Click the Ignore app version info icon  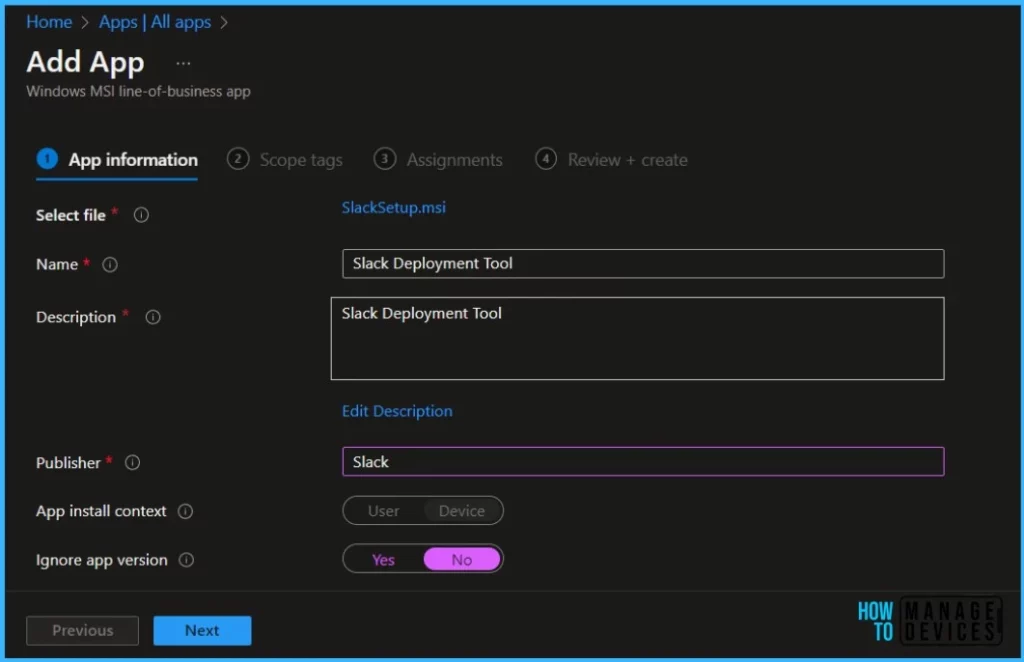click(x=186, y=560)
